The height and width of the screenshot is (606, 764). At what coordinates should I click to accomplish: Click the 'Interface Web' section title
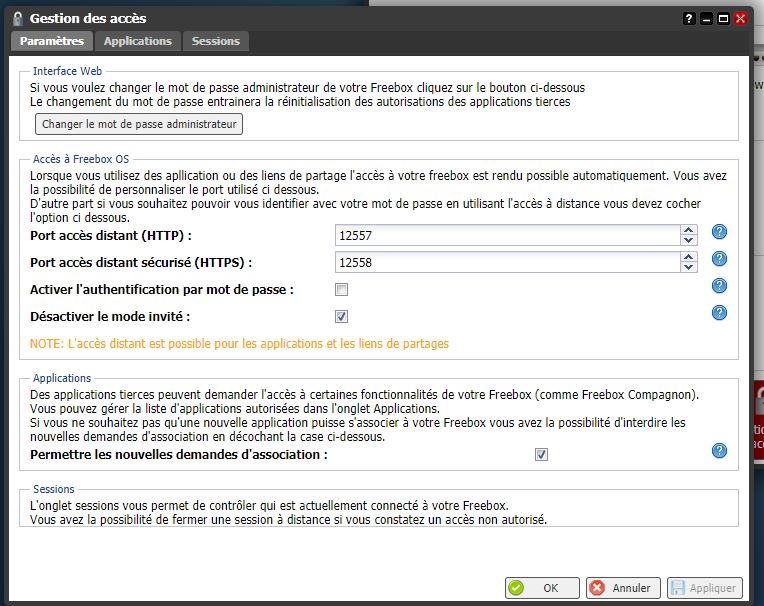[x=67, y=71]
